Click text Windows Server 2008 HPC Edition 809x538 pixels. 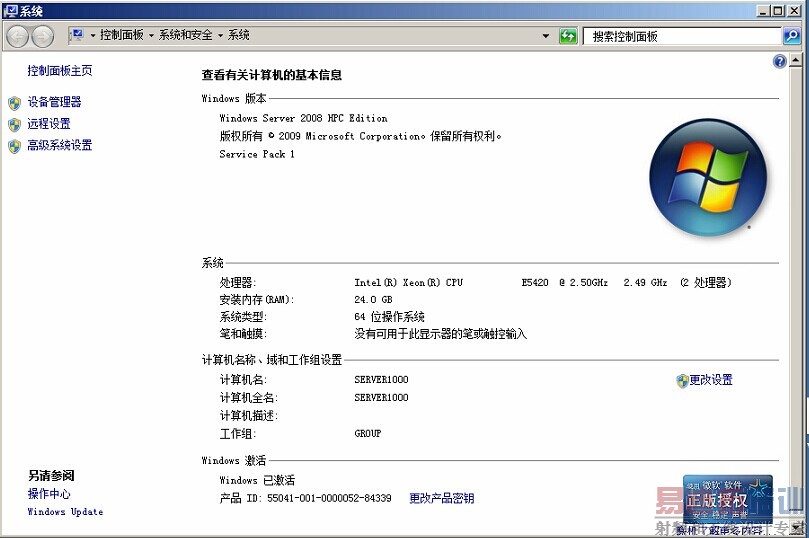(303, 118)
